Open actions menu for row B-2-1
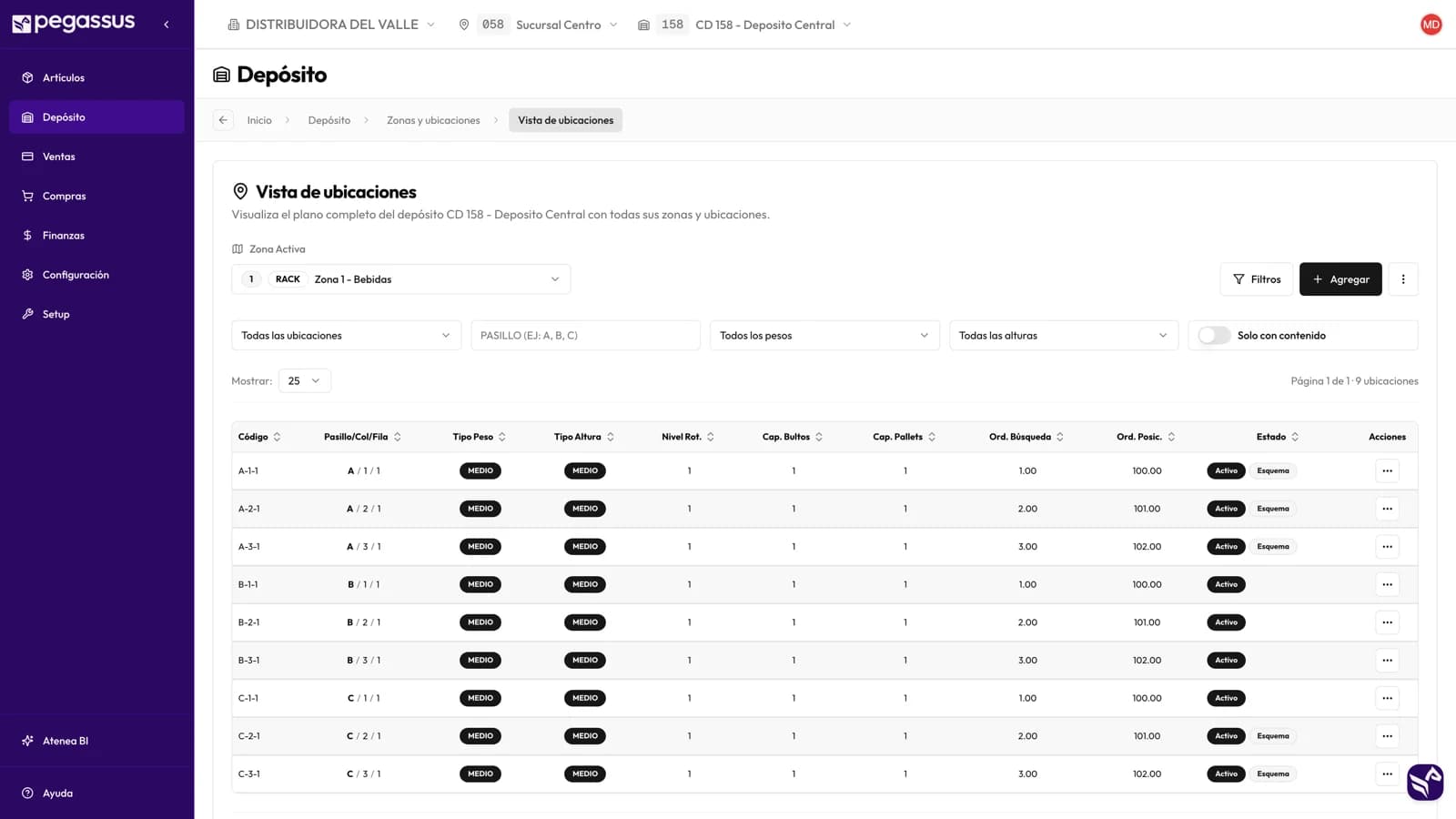The height and width of the screenshot is (819, 1456). (1387, 622)
